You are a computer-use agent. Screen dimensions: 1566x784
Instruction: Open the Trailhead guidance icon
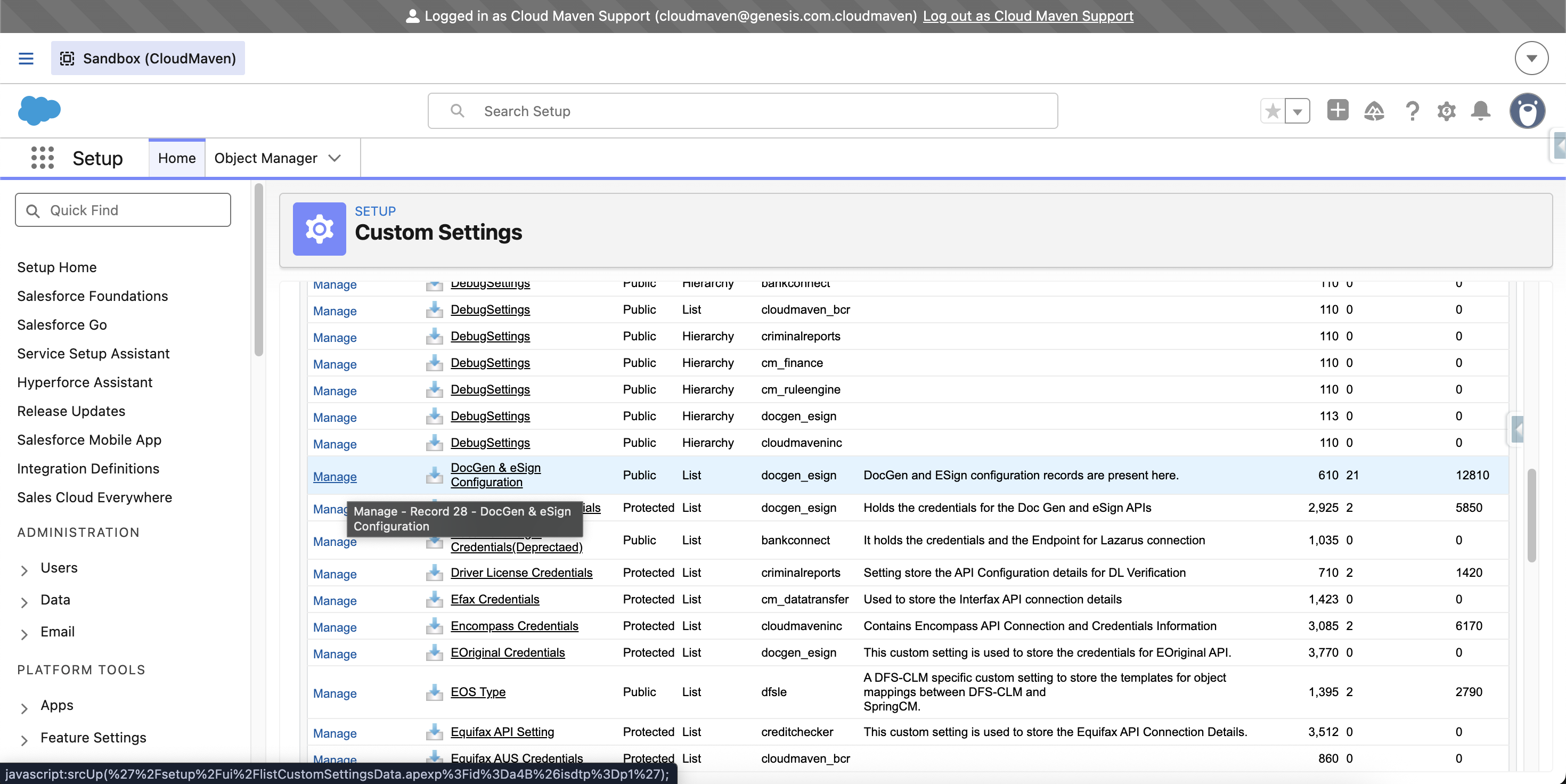tap(1374, 111)
